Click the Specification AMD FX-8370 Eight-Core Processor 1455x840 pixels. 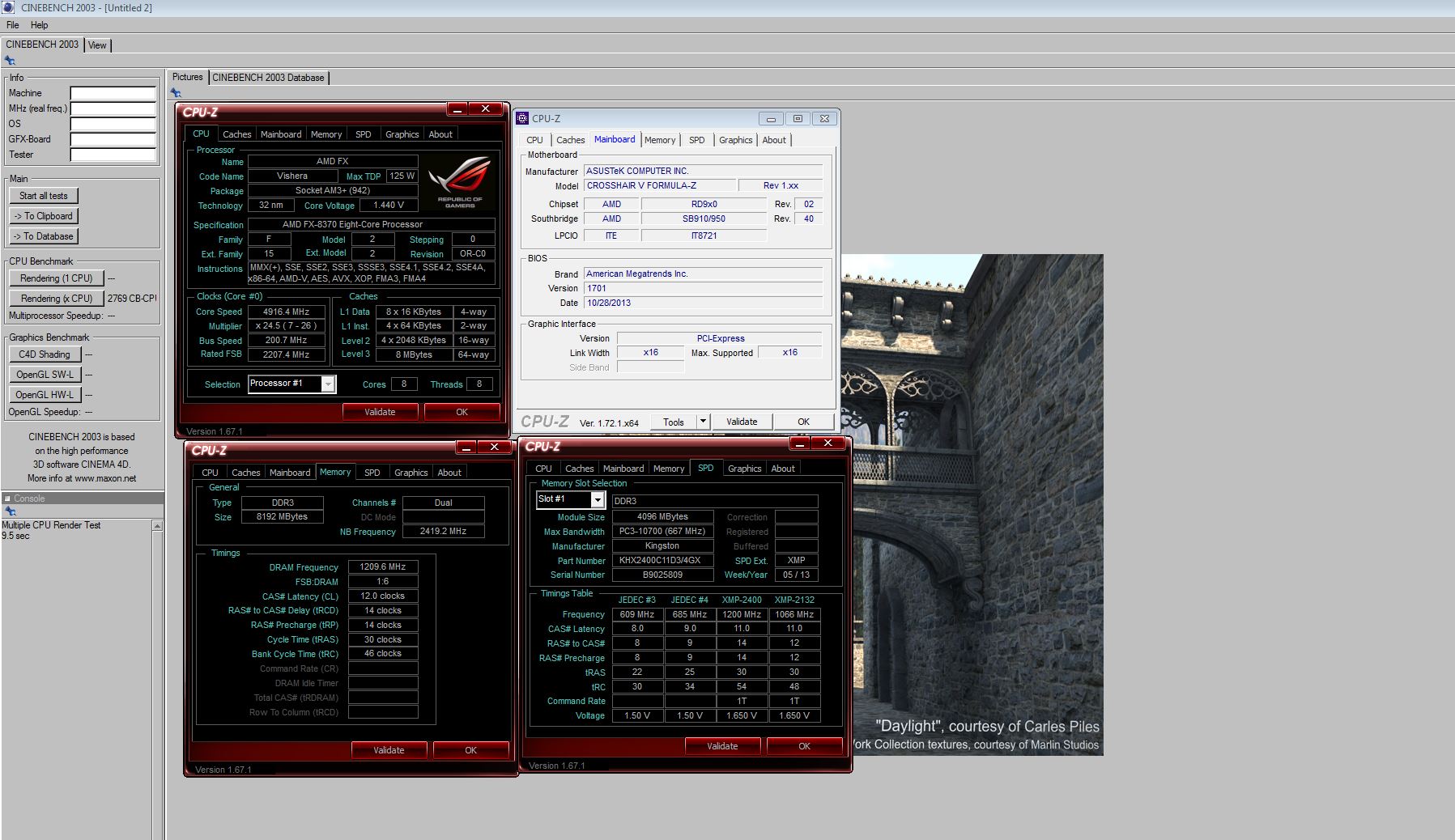pos(371,224)
